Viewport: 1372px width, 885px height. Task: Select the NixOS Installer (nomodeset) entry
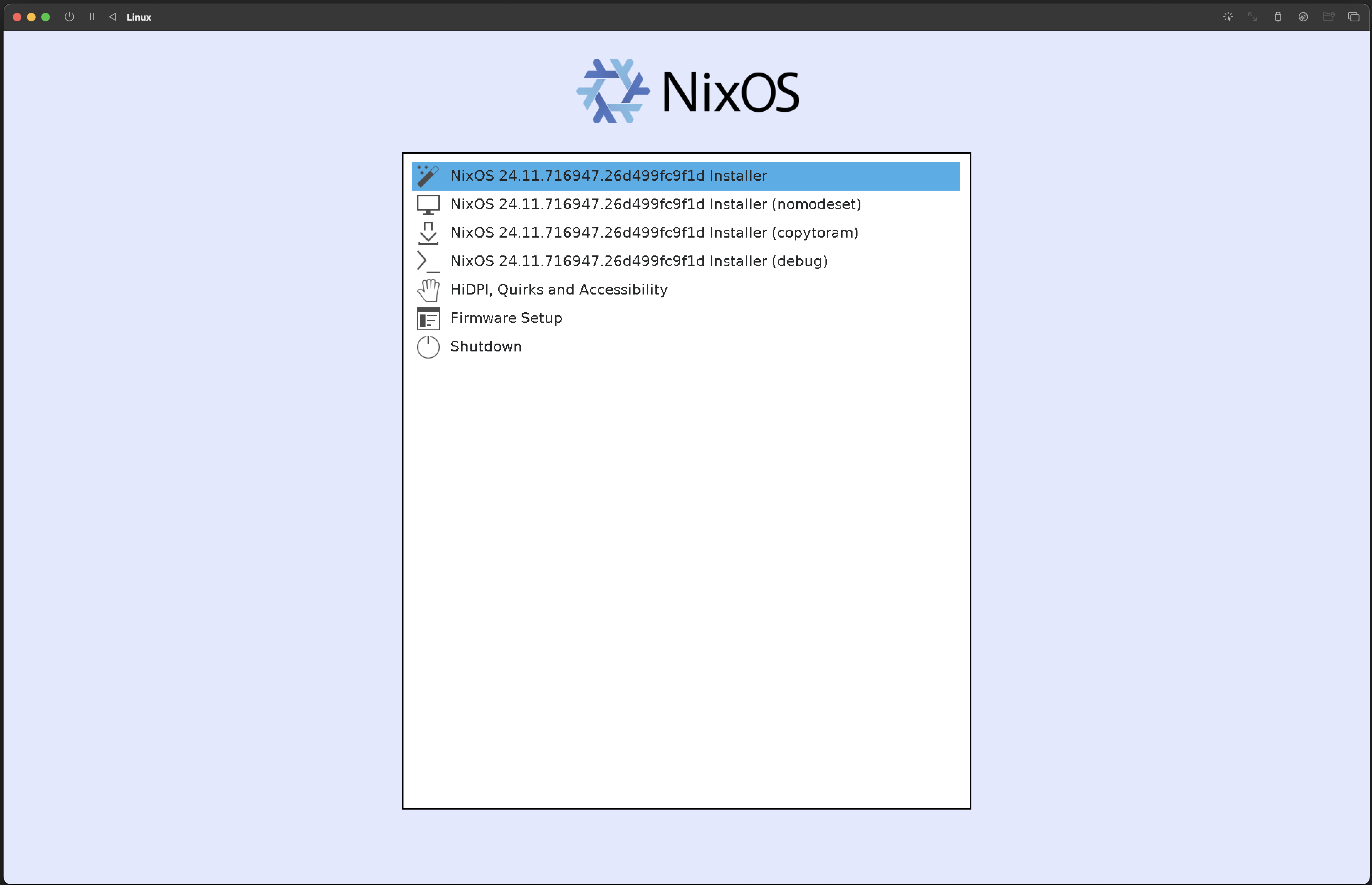point(655,204)
